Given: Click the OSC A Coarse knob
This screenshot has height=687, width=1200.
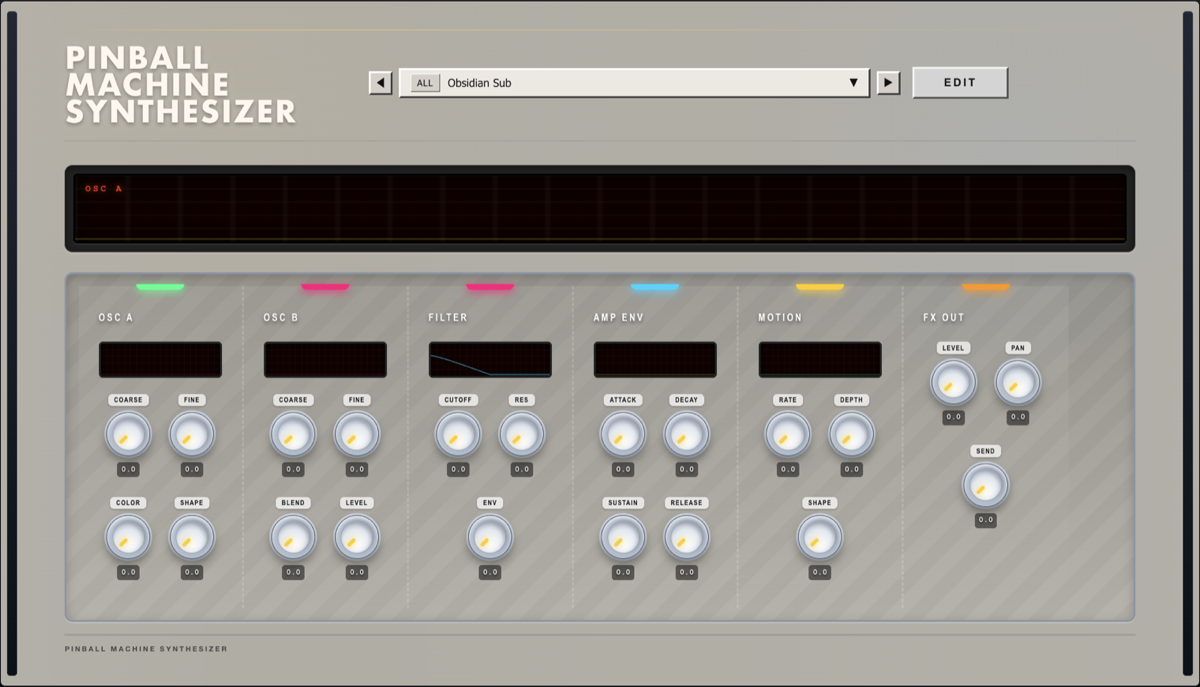Looking at the screenshot, I should 128,435.
